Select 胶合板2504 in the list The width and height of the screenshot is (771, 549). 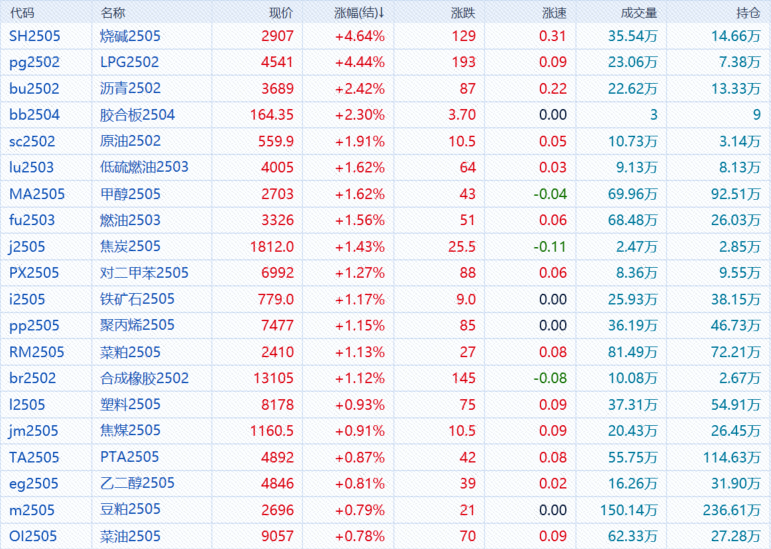click(x=137, y=115)
